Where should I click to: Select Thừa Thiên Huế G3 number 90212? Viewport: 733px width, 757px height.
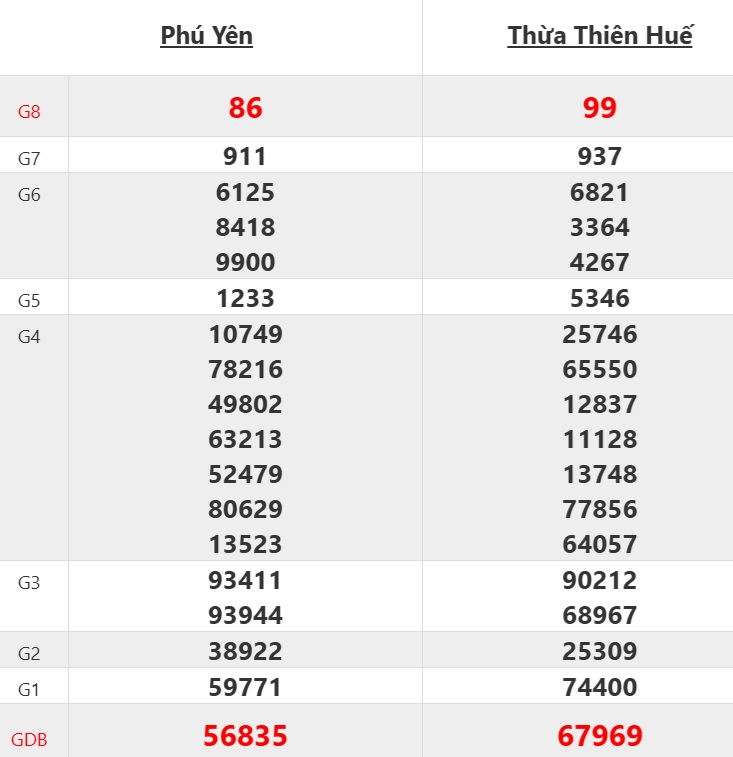point(599,580)
